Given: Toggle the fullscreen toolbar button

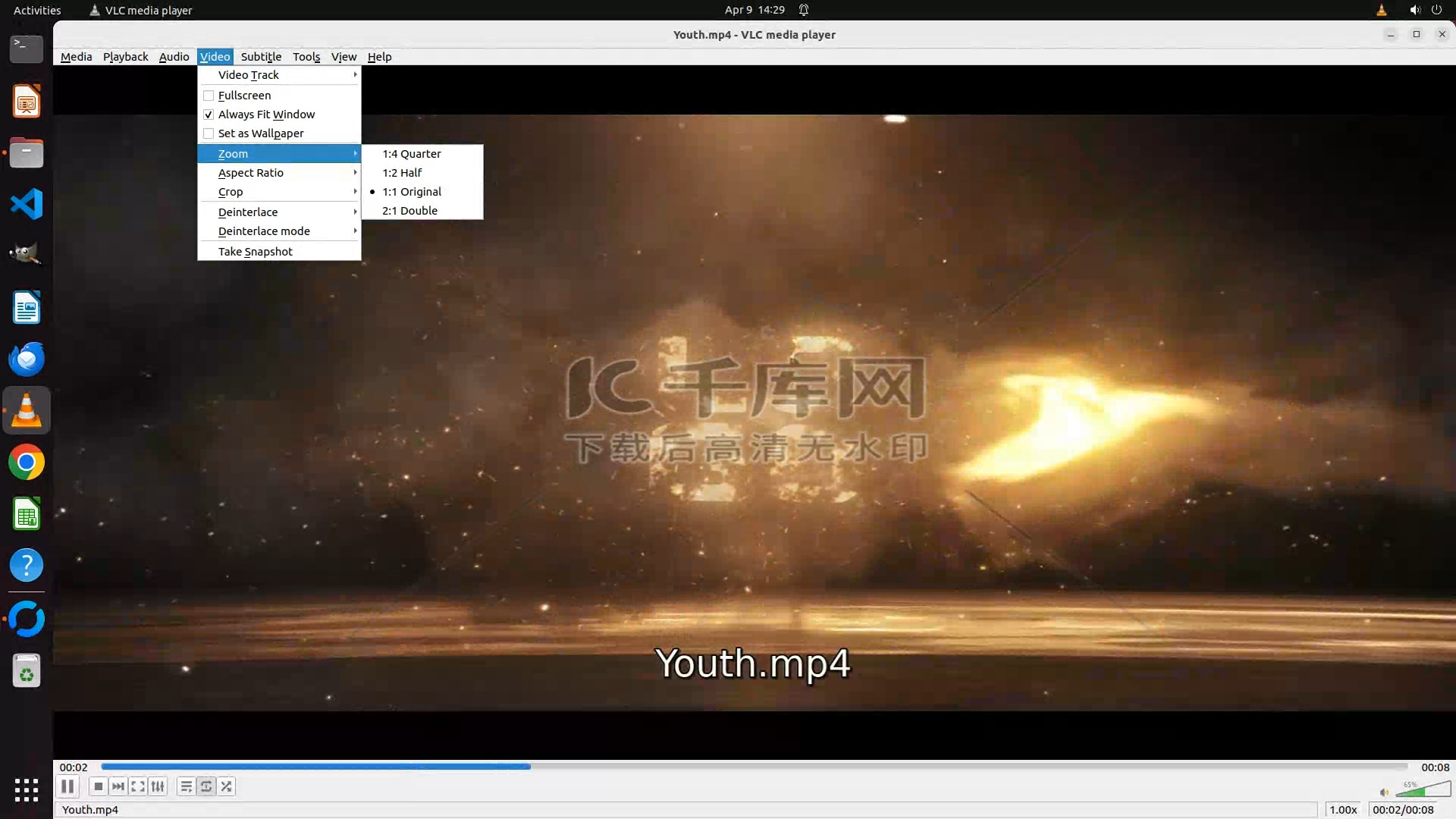Looking at the screenshot, I should 138,786.
